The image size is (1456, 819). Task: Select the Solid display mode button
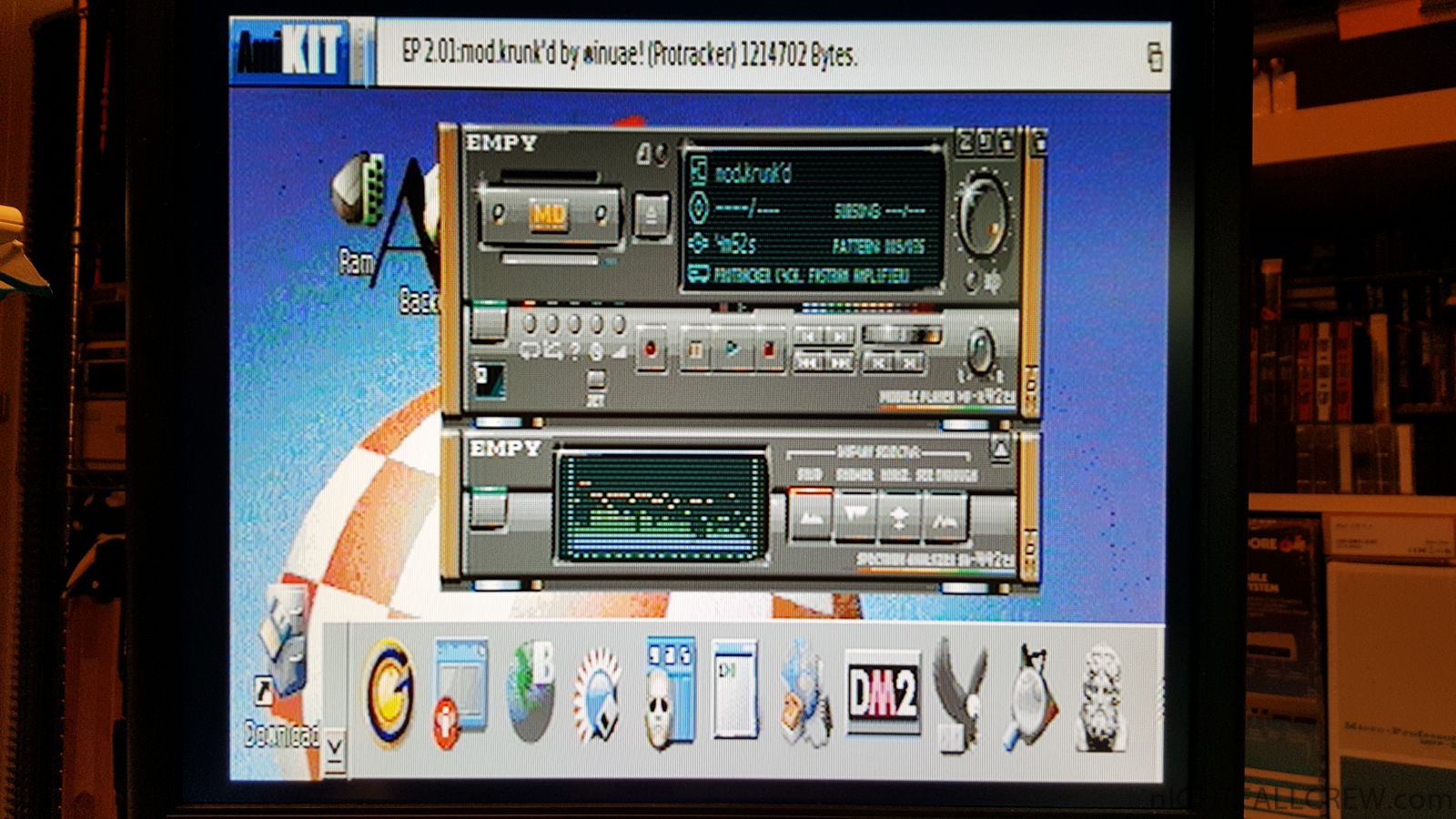tap(810, 517)
